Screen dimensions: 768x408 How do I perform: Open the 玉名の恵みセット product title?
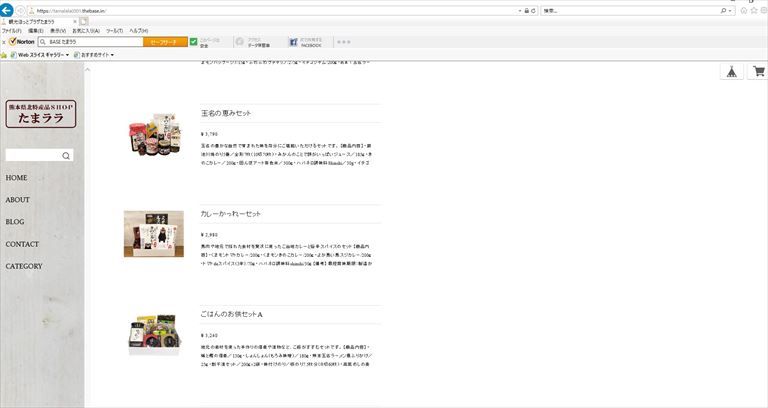[x=226, y=113]
